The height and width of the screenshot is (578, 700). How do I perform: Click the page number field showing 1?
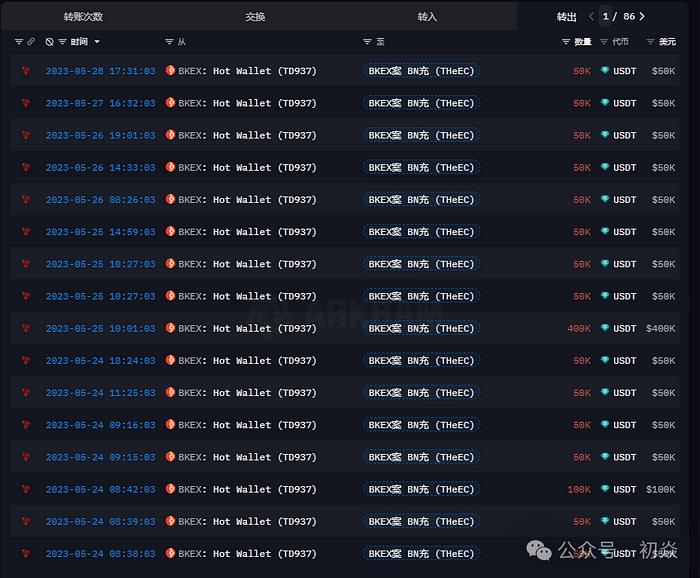point(605,17)
